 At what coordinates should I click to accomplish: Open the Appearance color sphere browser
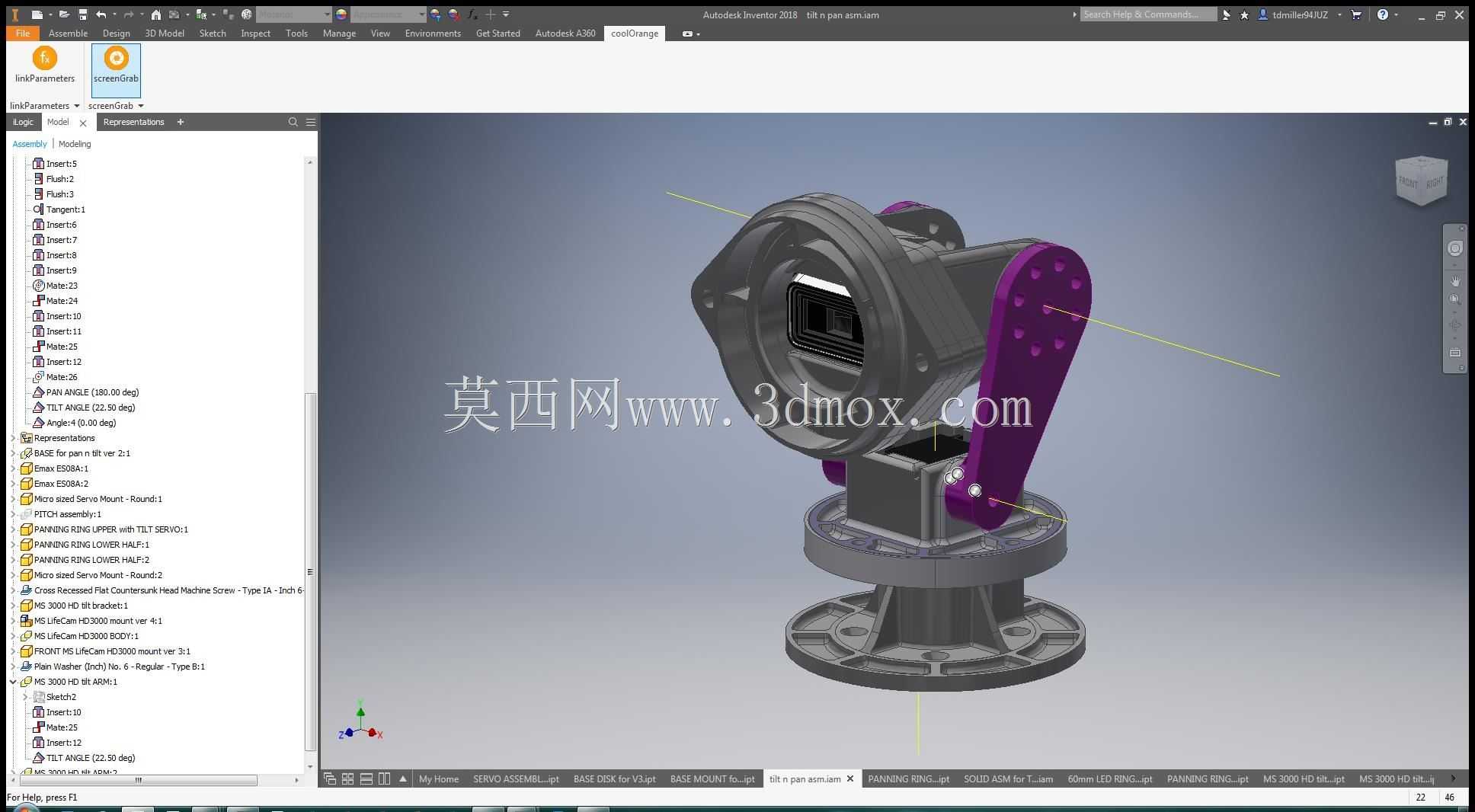(x=341, y=14)
